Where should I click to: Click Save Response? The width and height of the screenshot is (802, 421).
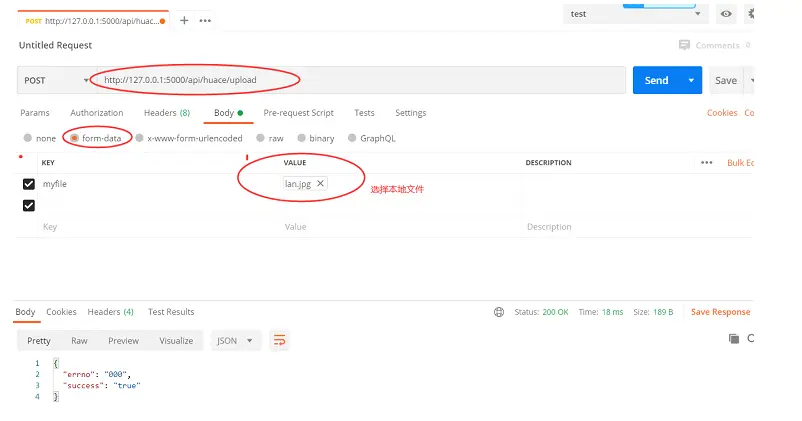coord(720,312)
